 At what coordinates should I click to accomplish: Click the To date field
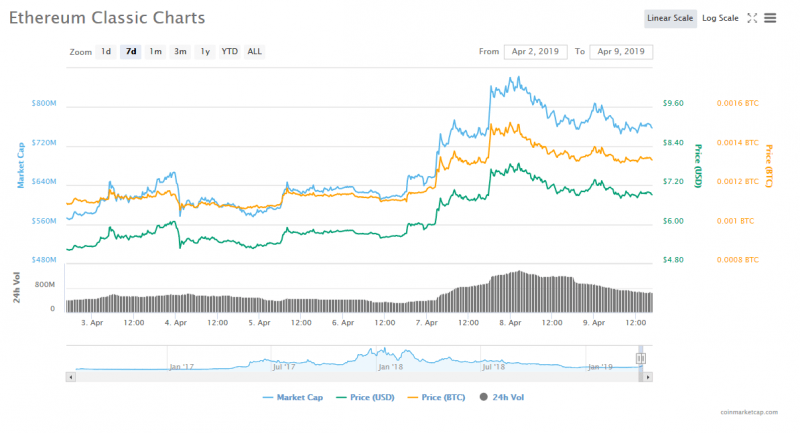point(622,51)
